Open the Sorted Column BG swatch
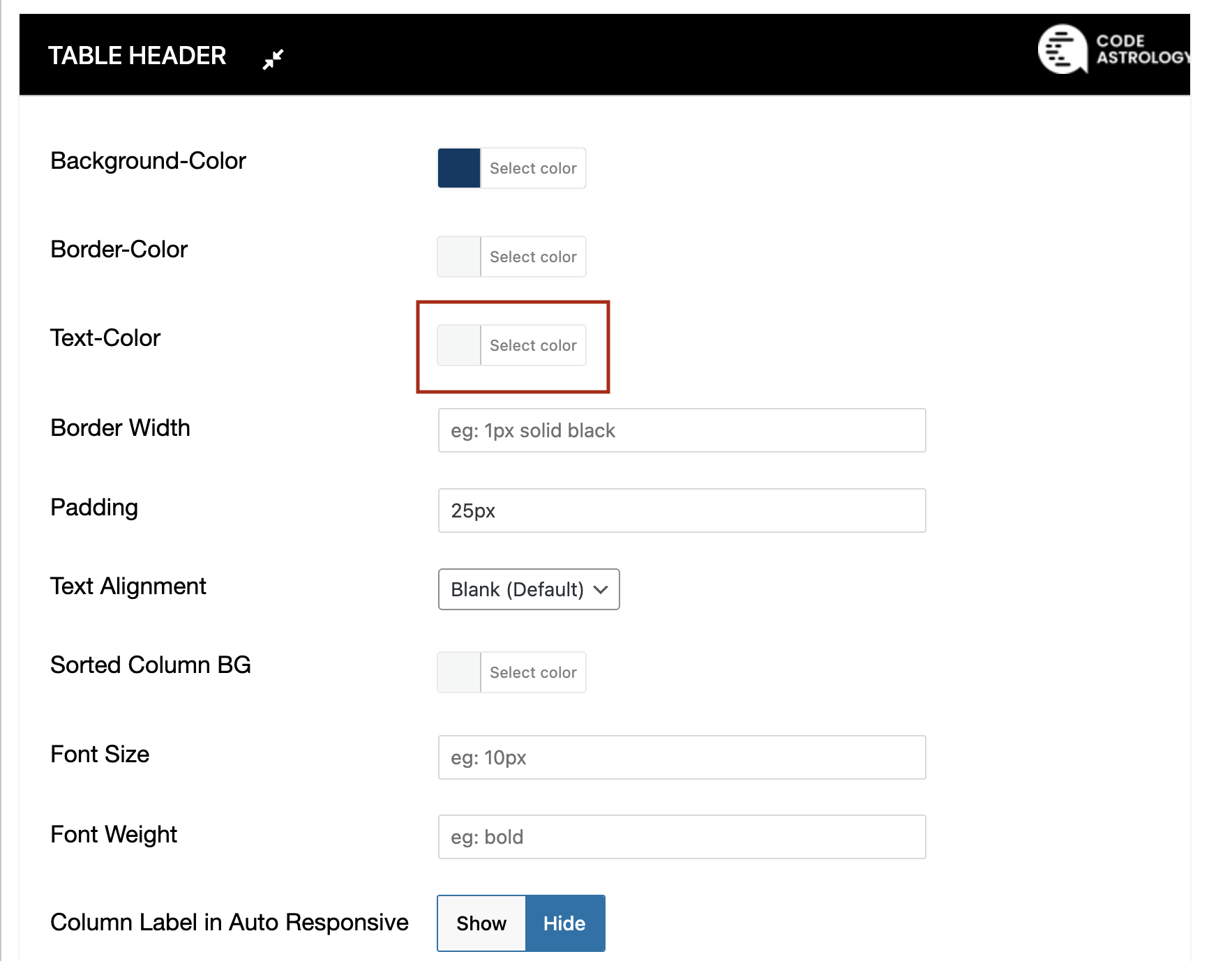Screen dimensions: 1232x961 [x=459, y=672]
